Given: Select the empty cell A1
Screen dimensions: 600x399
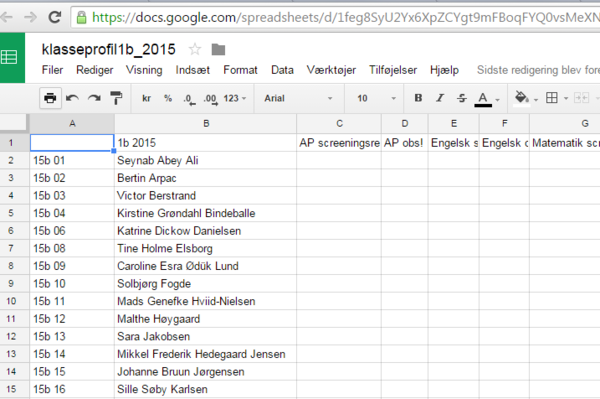Looking at the screenshot, I should 72,143.
